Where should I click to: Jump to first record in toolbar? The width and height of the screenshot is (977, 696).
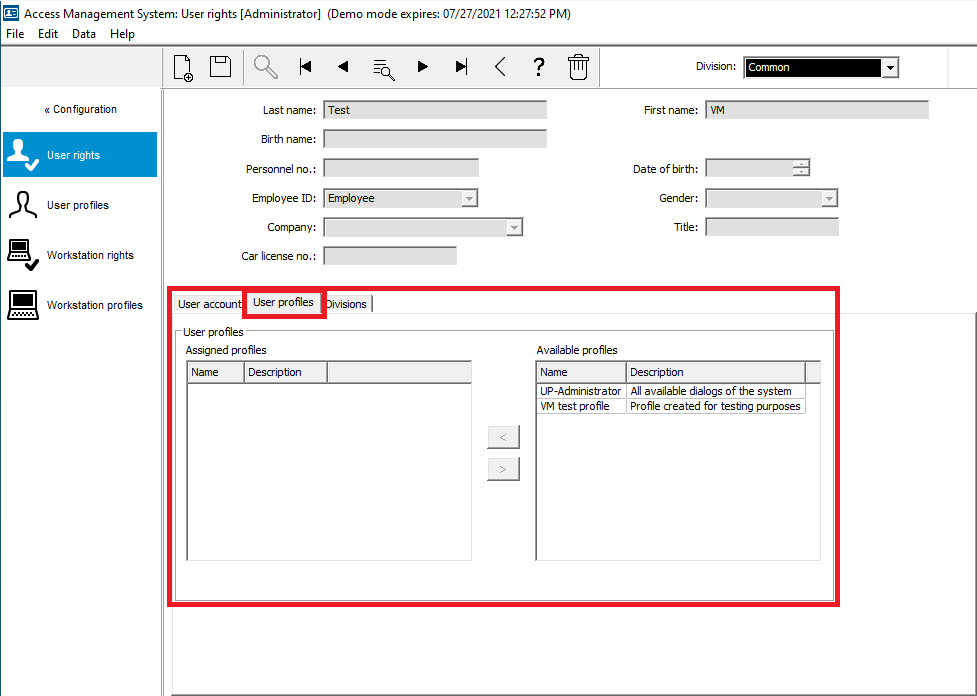[x=306, y=67]
